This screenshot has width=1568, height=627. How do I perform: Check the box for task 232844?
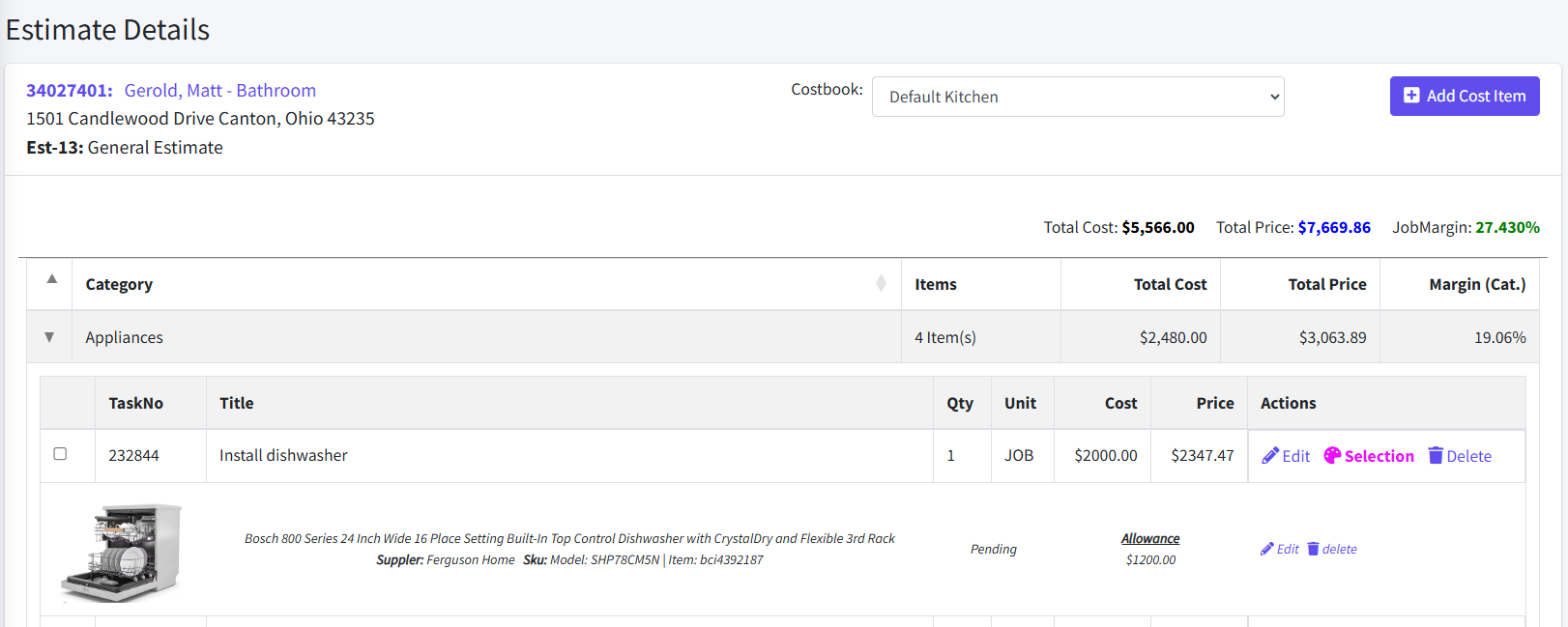60,454
